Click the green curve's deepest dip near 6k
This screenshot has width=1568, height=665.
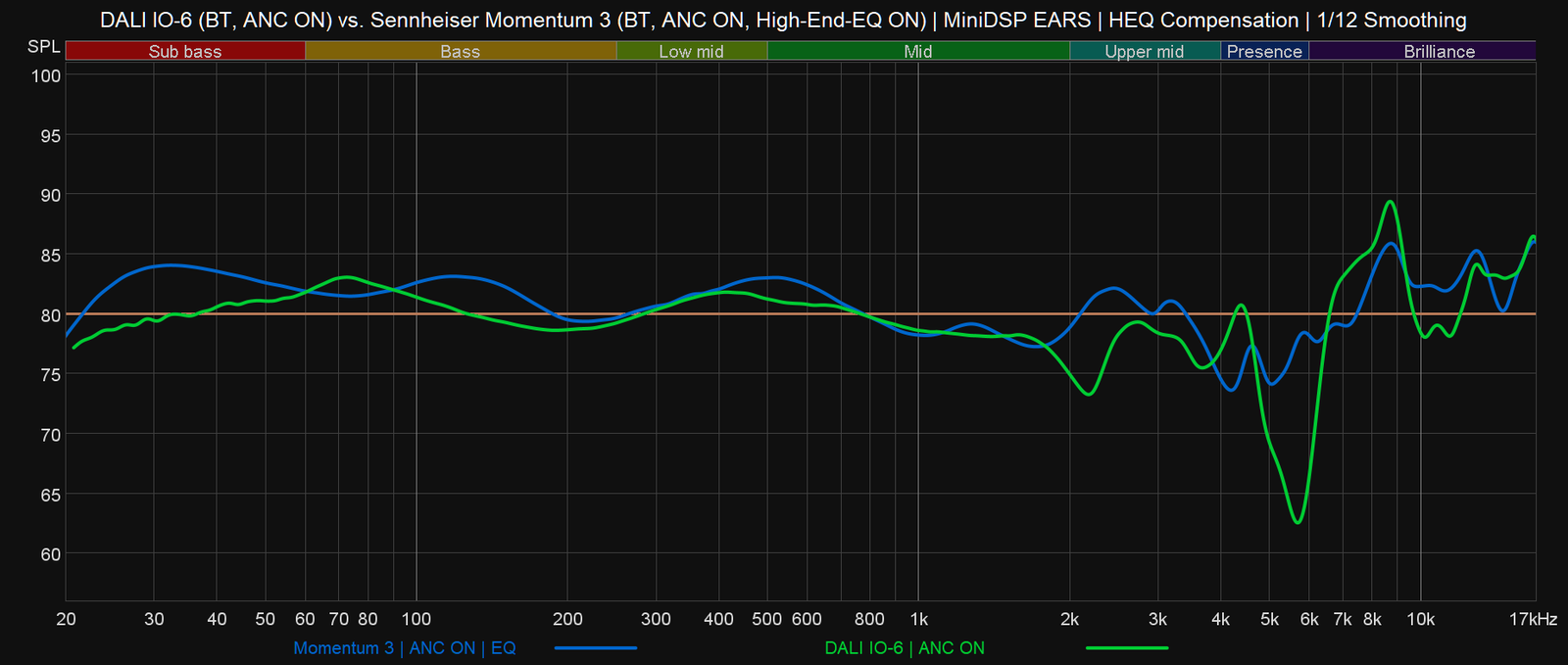tap(1298, 522)
